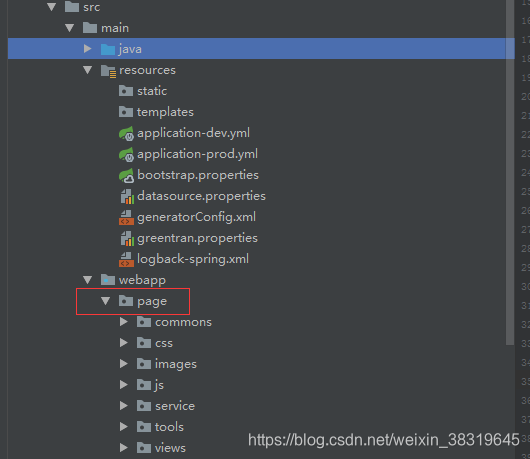
Task: Select the static folder name
Action: click(x=152, y=91)
